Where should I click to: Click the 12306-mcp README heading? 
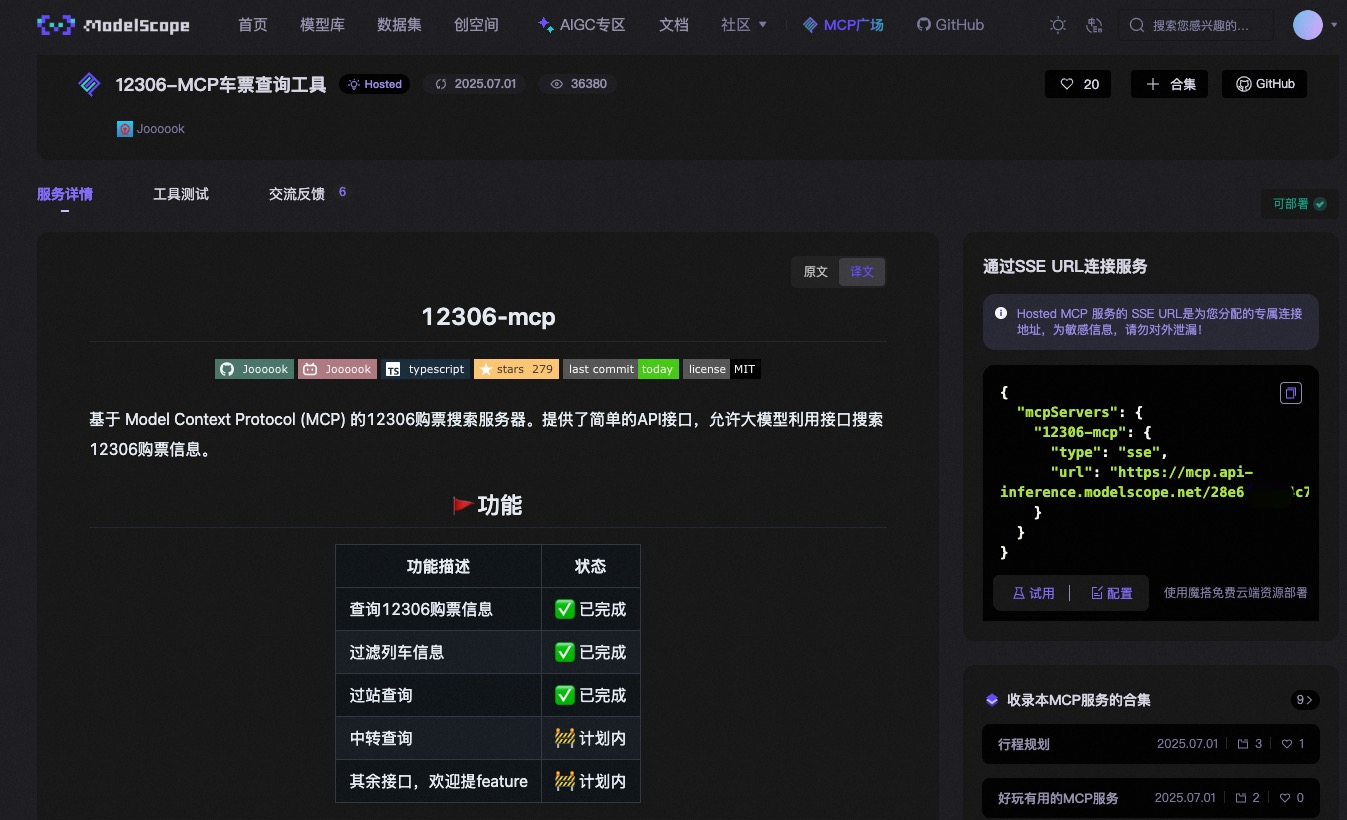click(x=488, y=317)
